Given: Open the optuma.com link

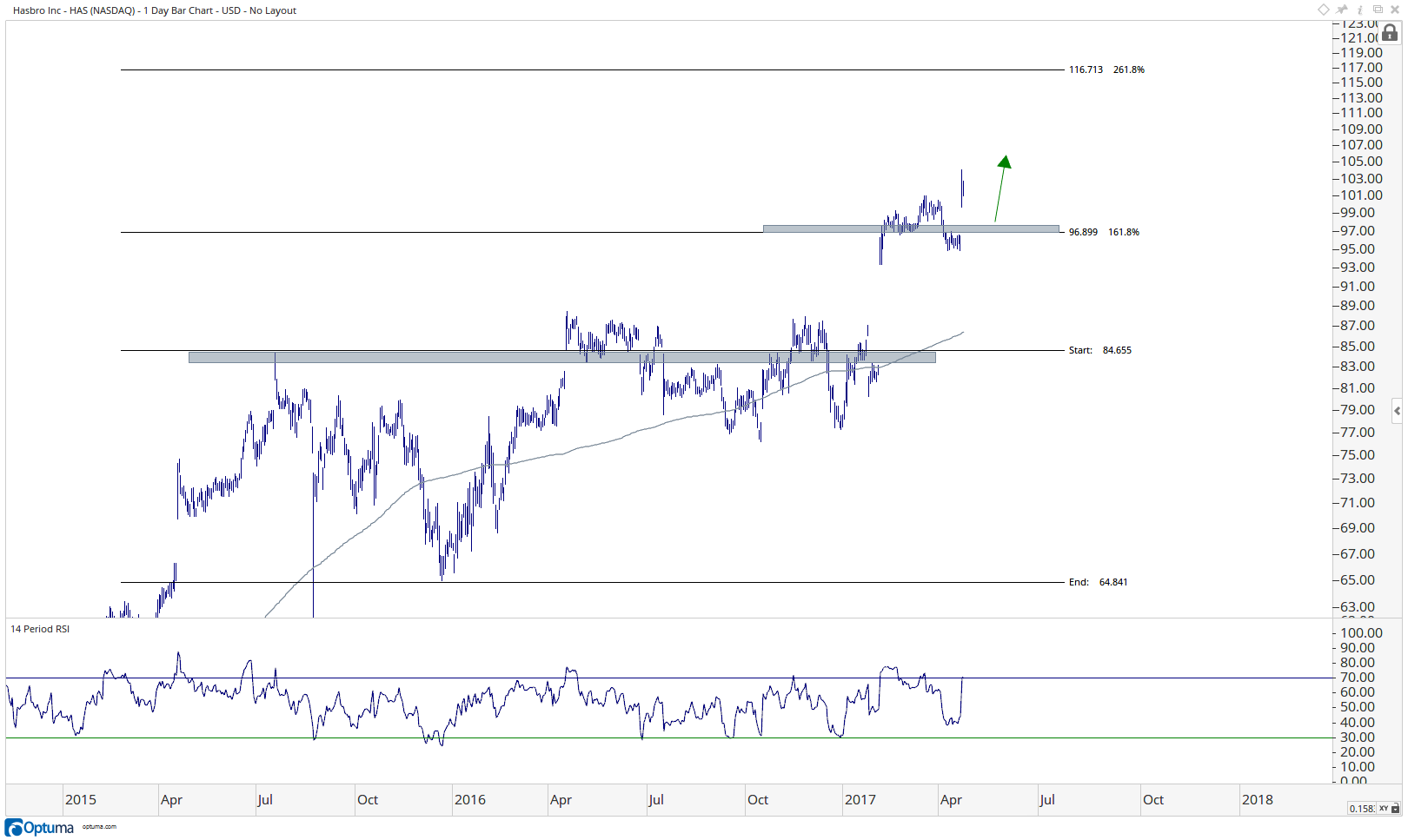Looking at the screenshot, I should coord(99,827).
